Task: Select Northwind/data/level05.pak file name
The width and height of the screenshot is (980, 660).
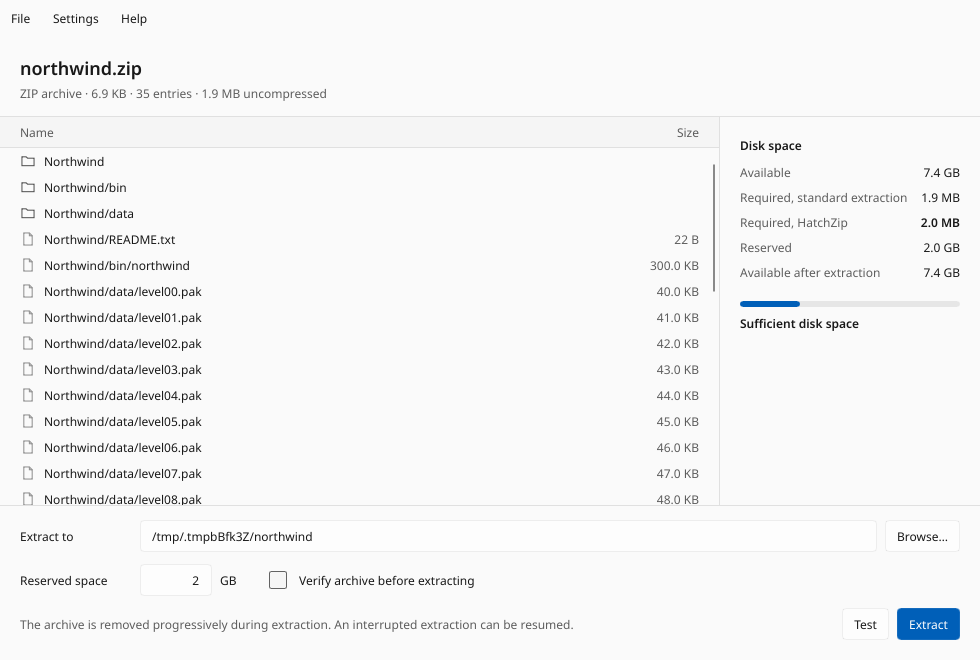Action: (122, 422)
